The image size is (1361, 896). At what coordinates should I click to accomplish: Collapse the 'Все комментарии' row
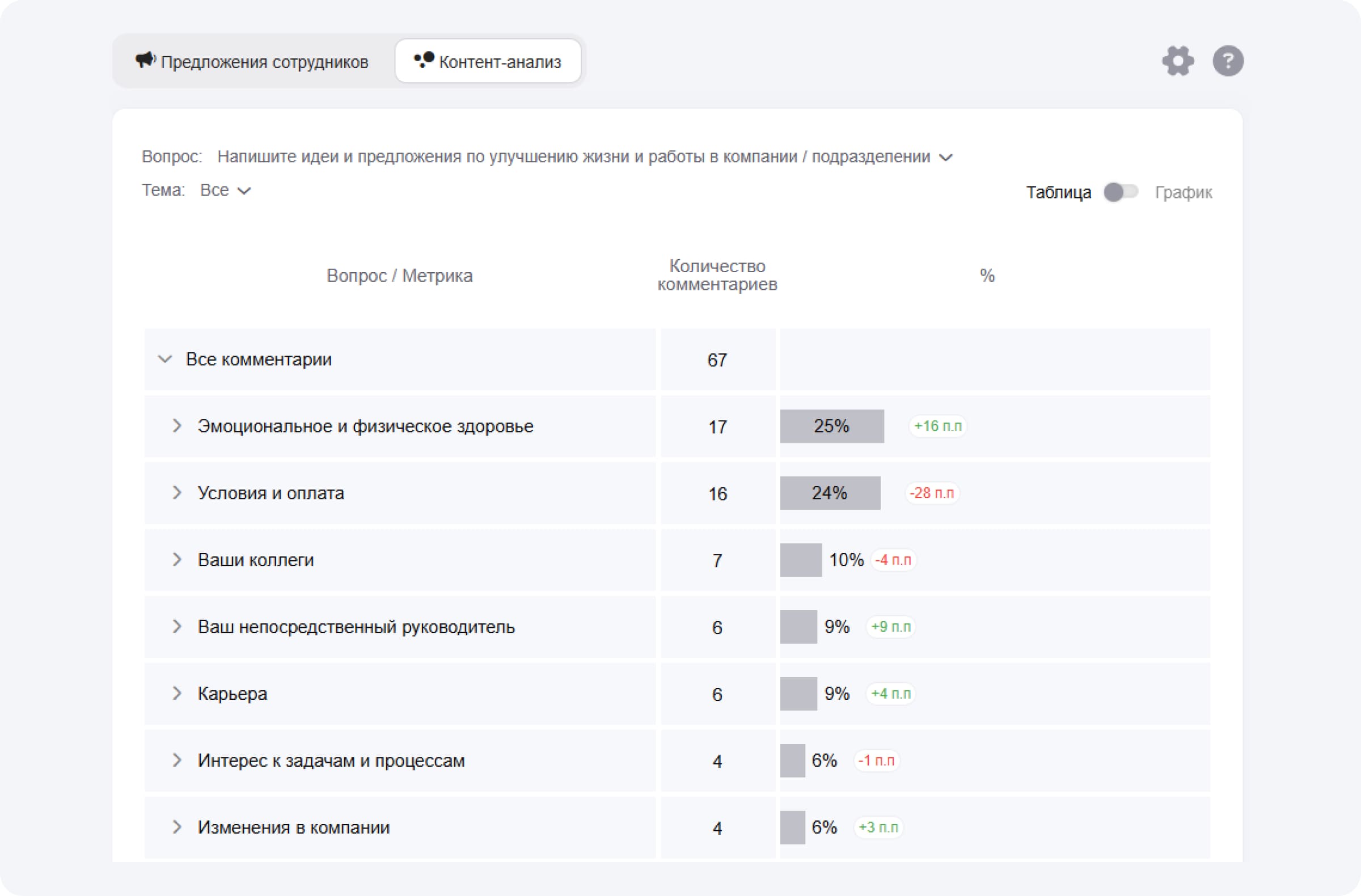click(x=164, y=359)
